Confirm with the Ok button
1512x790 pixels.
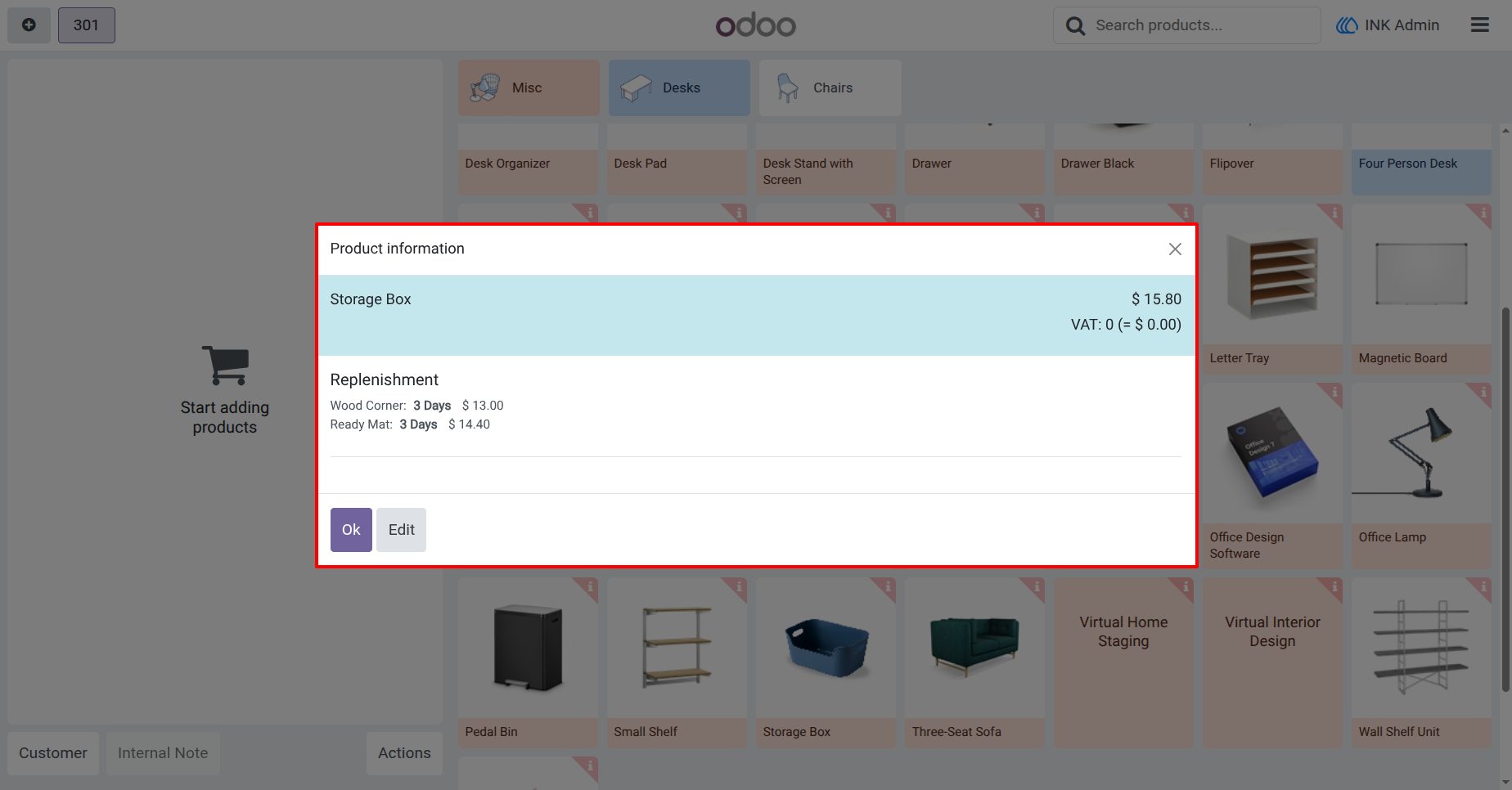(x=351, y=530)
